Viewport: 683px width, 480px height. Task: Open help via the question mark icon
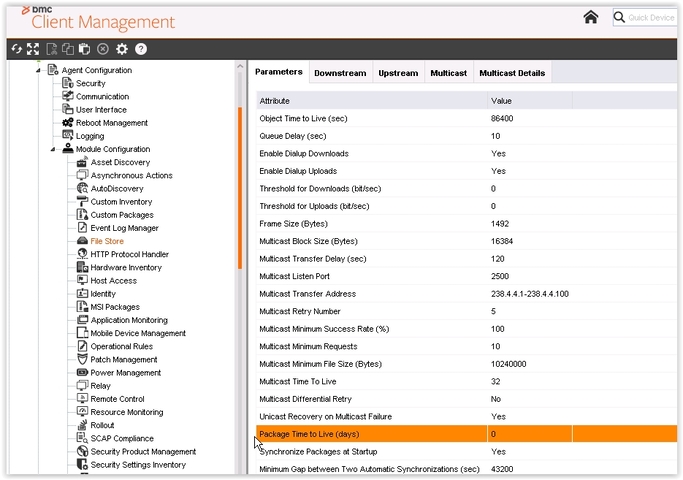(x=141, y=48)
